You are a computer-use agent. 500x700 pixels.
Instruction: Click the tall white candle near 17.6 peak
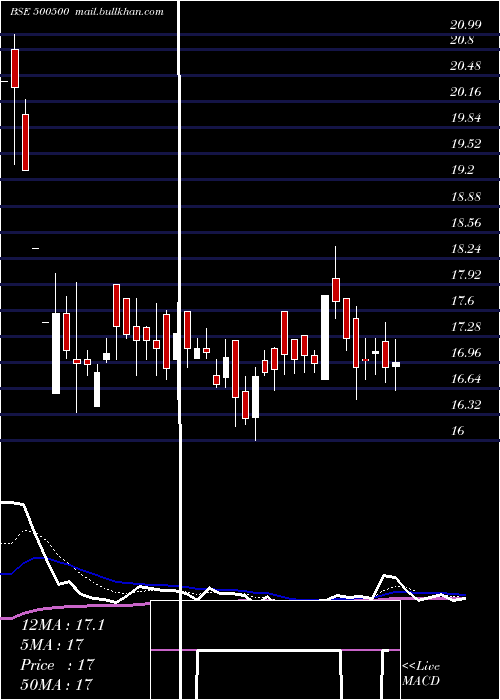325,338
